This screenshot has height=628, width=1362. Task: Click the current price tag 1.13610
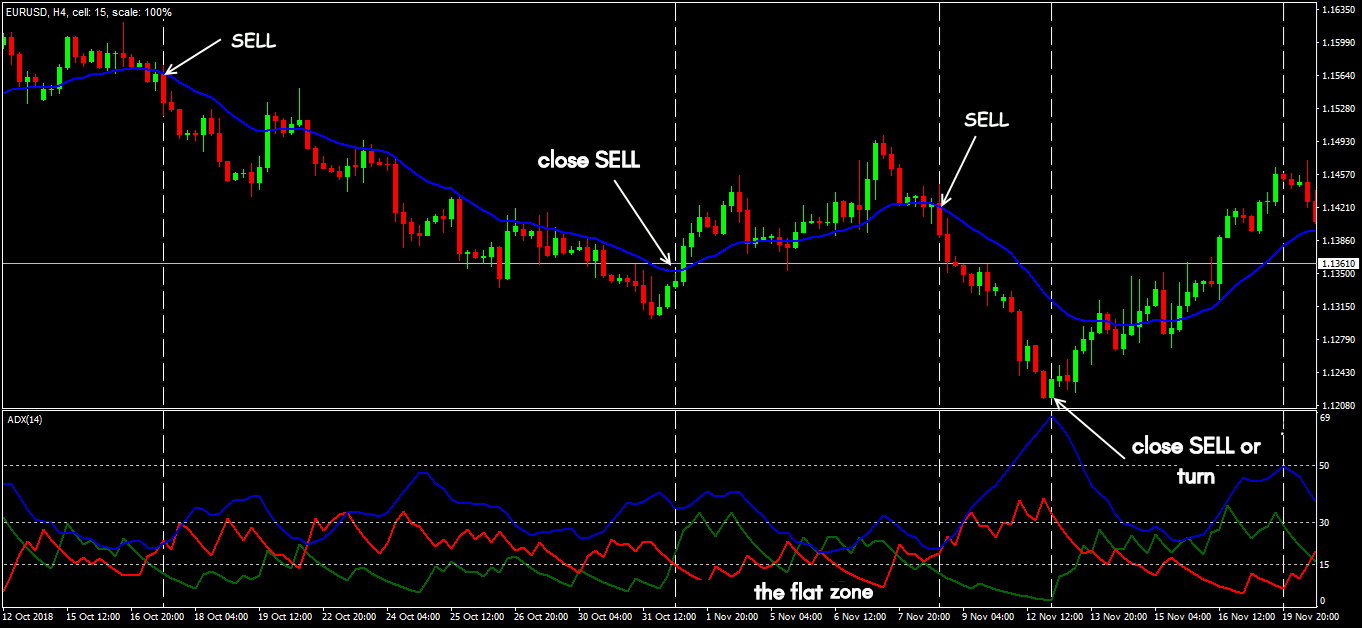click(x=1338, y=264)
